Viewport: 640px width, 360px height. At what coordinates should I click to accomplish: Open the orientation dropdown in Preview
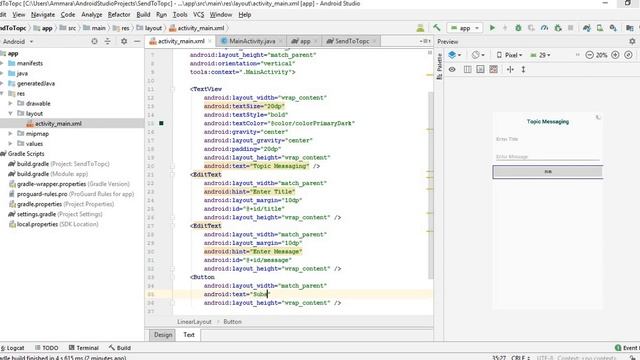pyautogui.click(x=478, y=55)
